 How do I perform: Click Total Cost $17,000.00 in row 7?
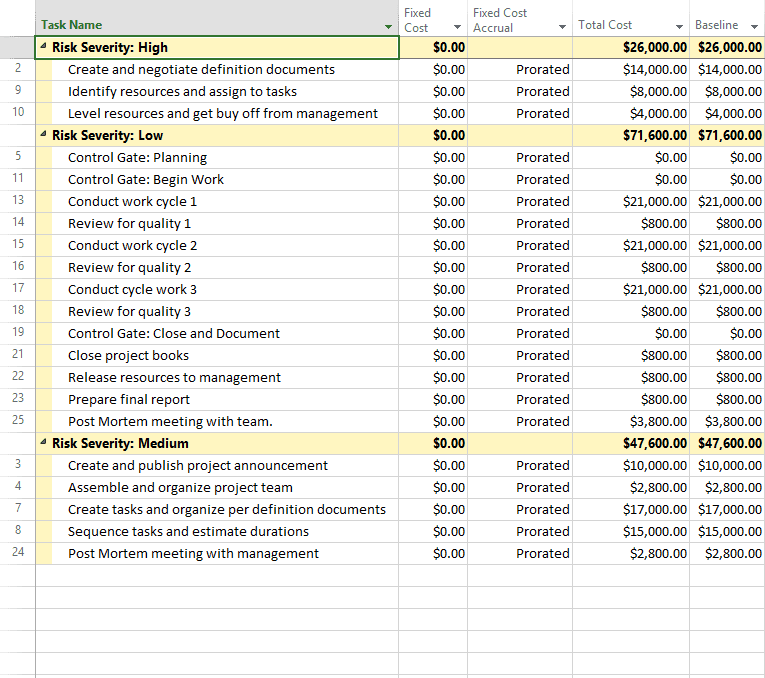click(x=655, y=509)
